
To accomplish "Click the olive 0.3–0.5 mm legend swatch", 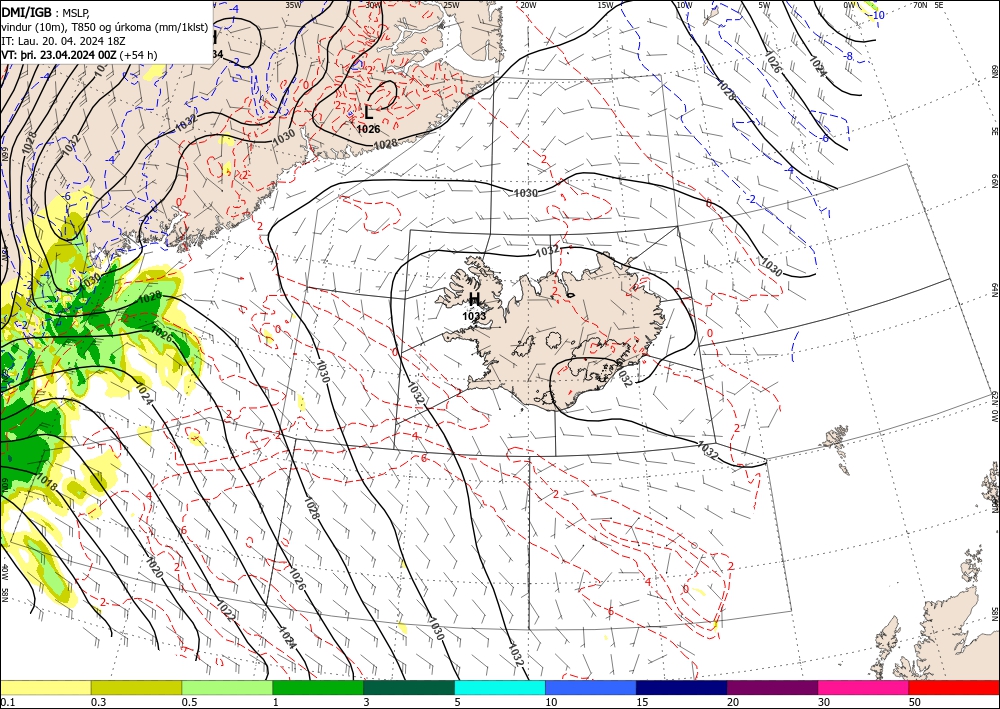I will [136, 687].
